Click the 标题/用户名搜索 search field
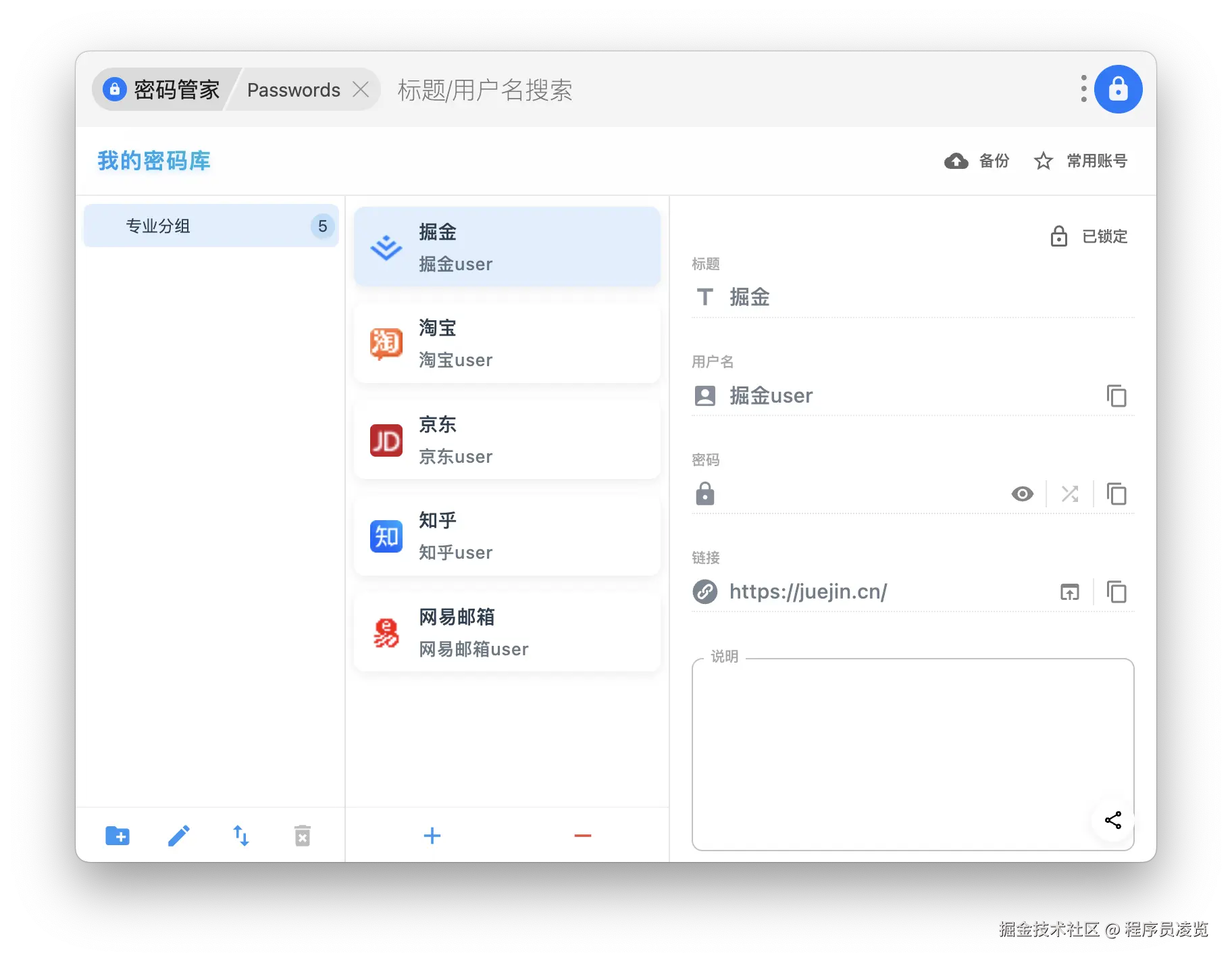 pos(484,89)
